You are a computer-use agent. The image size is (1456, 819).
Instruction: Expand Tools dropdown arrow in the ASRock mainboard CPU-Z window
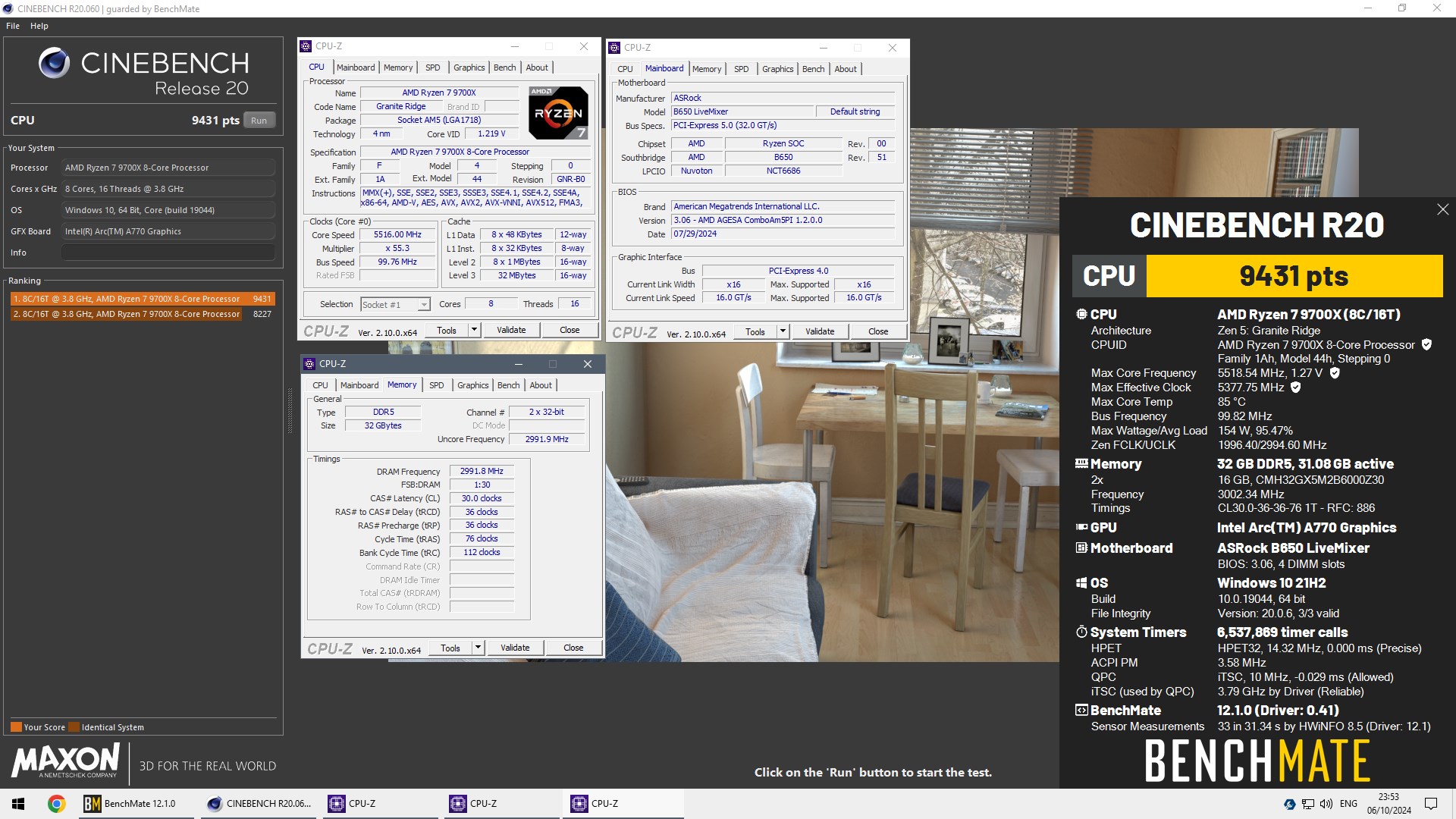[783, 331]
